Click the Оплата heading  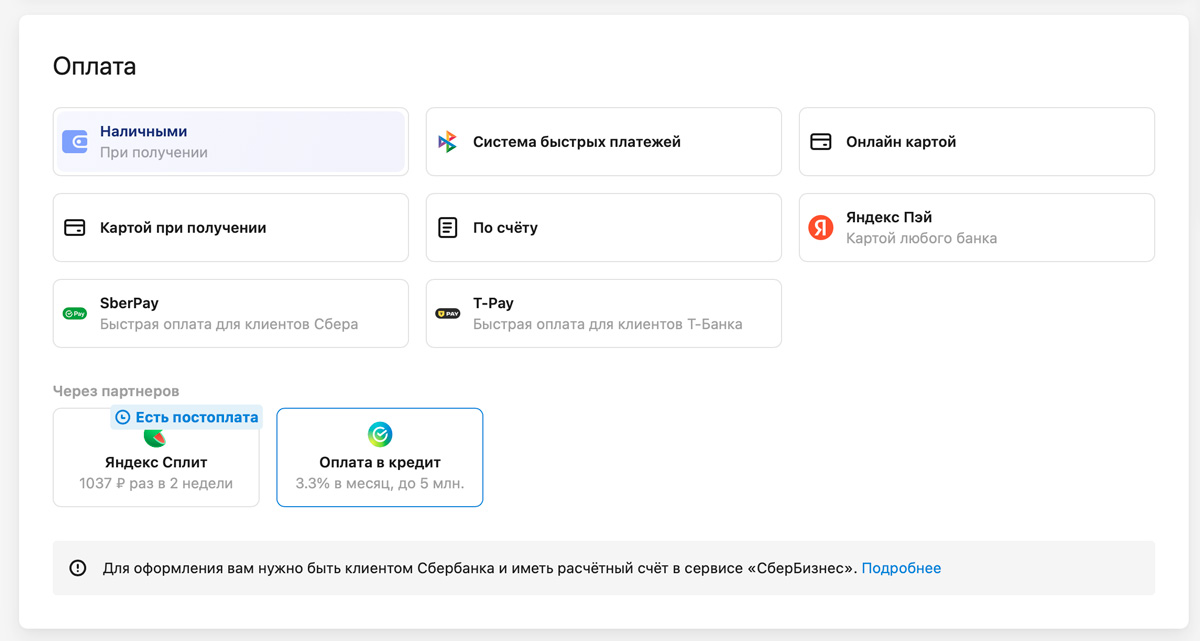(x=94, y=67)
